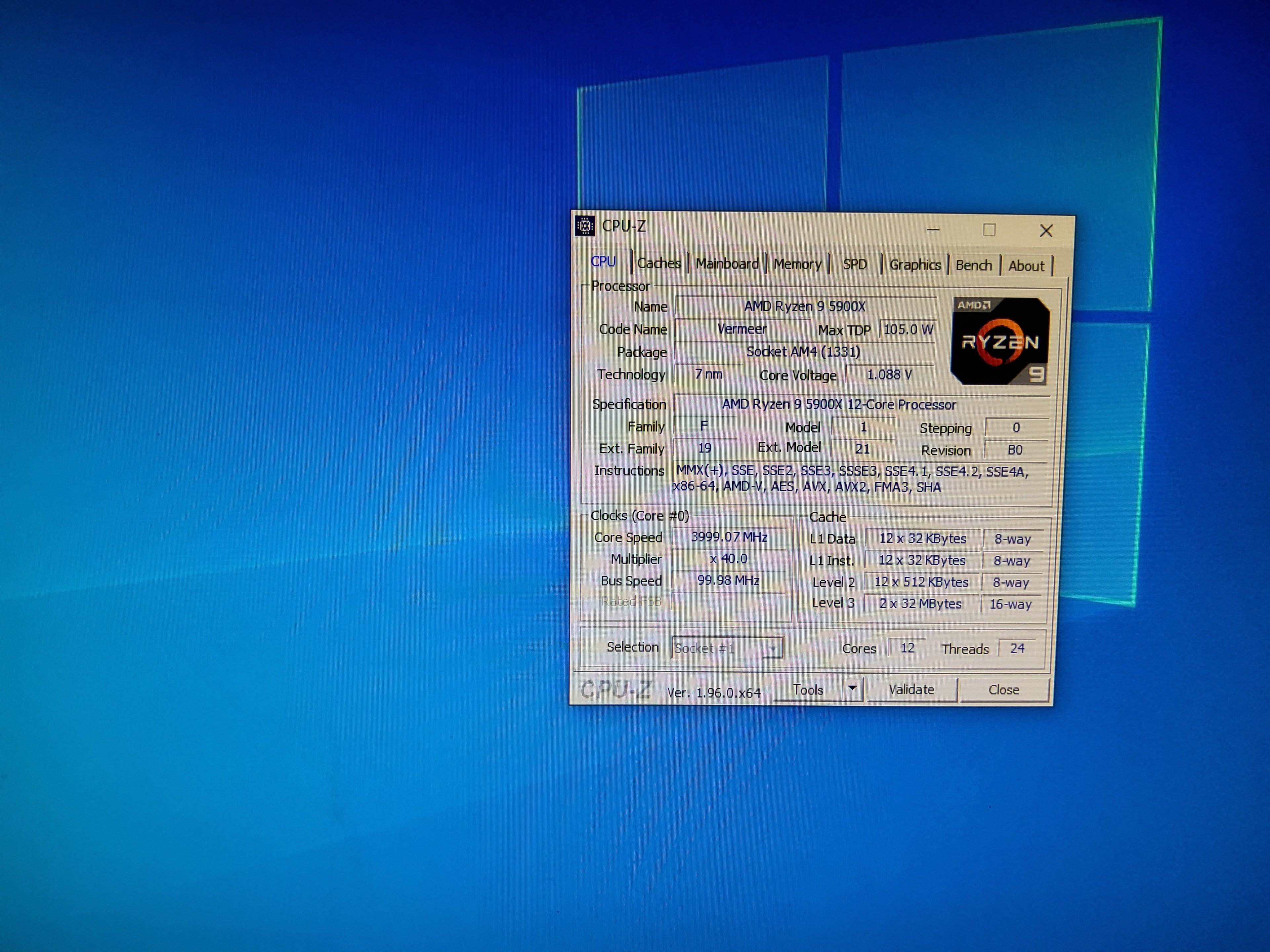Click the Validate button
Image resolution: width=1270 pixels, height=952 pixels.
pyautogui.click(x=911, y=689)
